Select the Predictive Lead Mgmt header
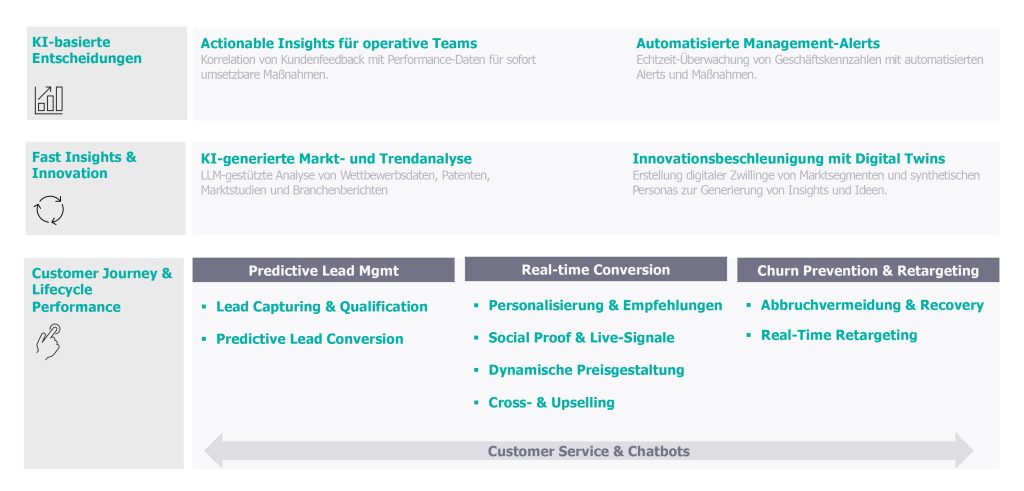The width and height of the screenshot is (1024, 491). 321,270
